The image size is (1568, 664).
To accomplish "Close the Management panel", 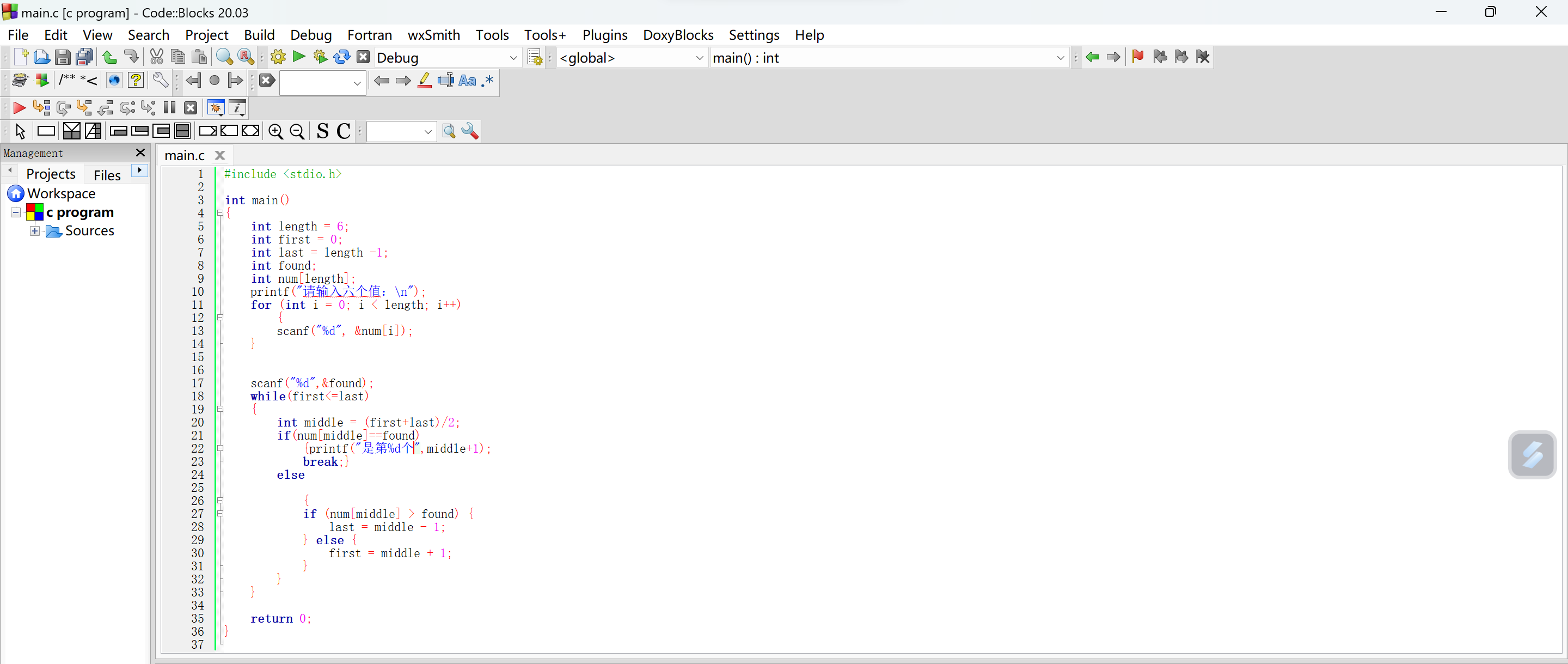I will (x=140, y=153).
